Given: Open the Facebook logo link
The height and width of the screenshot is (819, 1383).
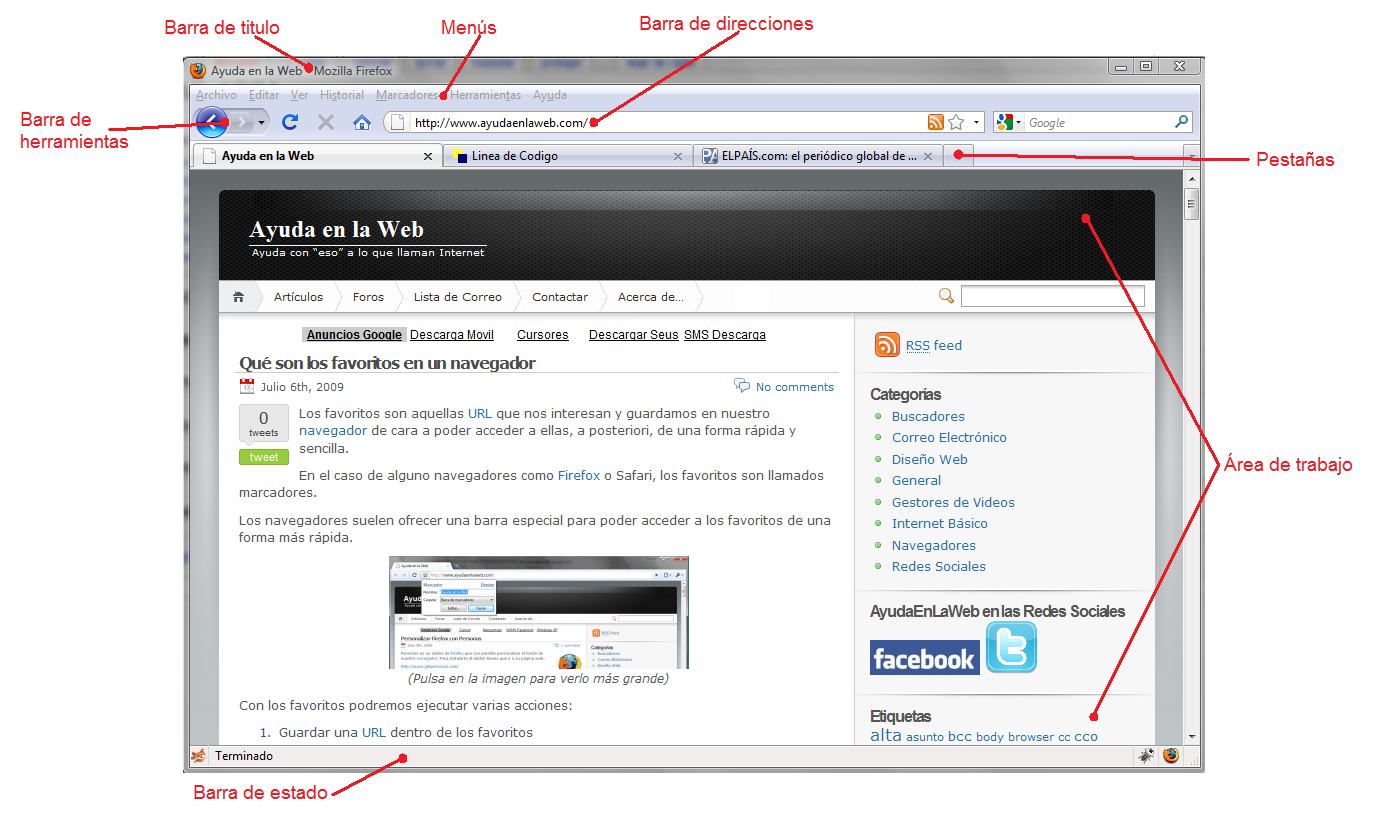Looking at the screenshot, I should (x=924, y=658).
